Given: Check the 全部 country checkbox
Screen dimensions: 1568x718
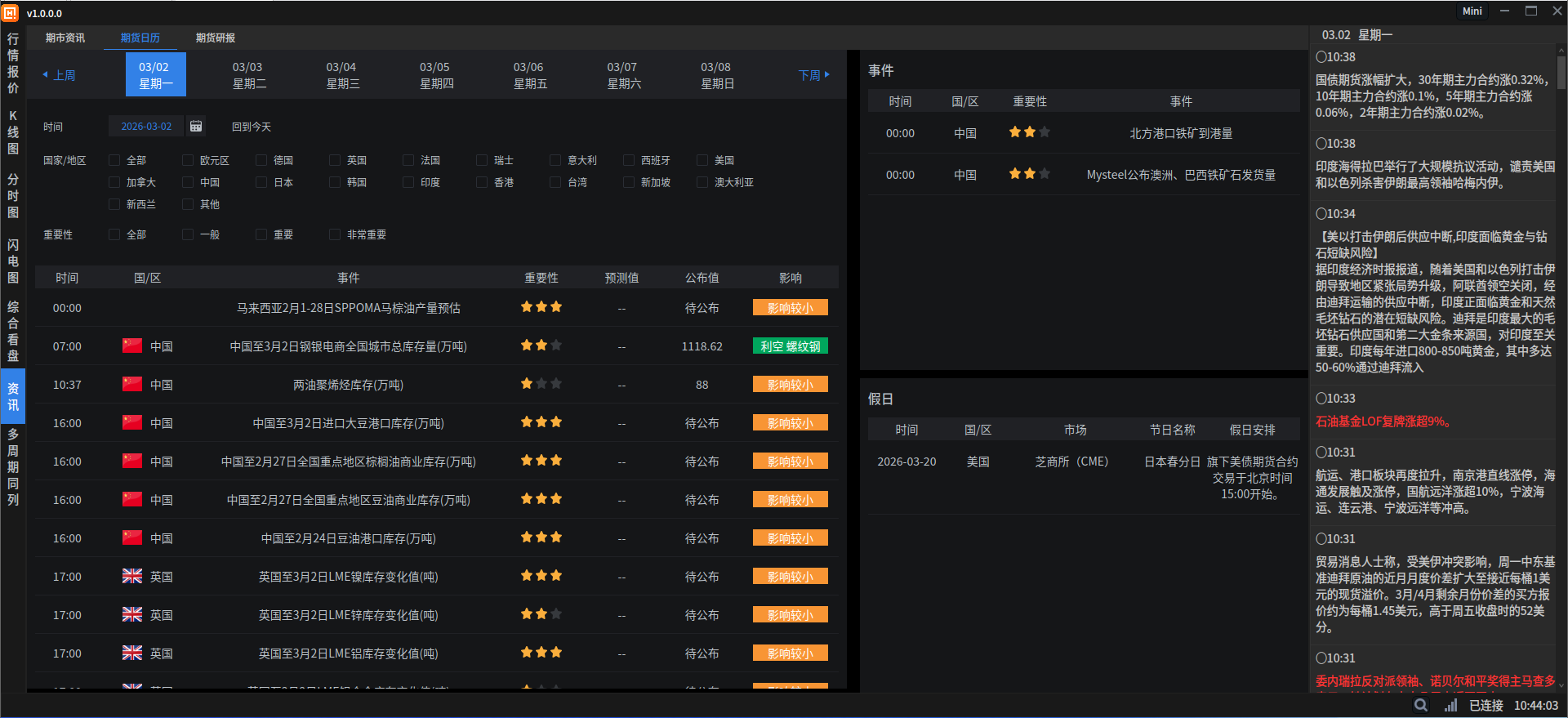Looking at the screenshot, I should point(114,160).
